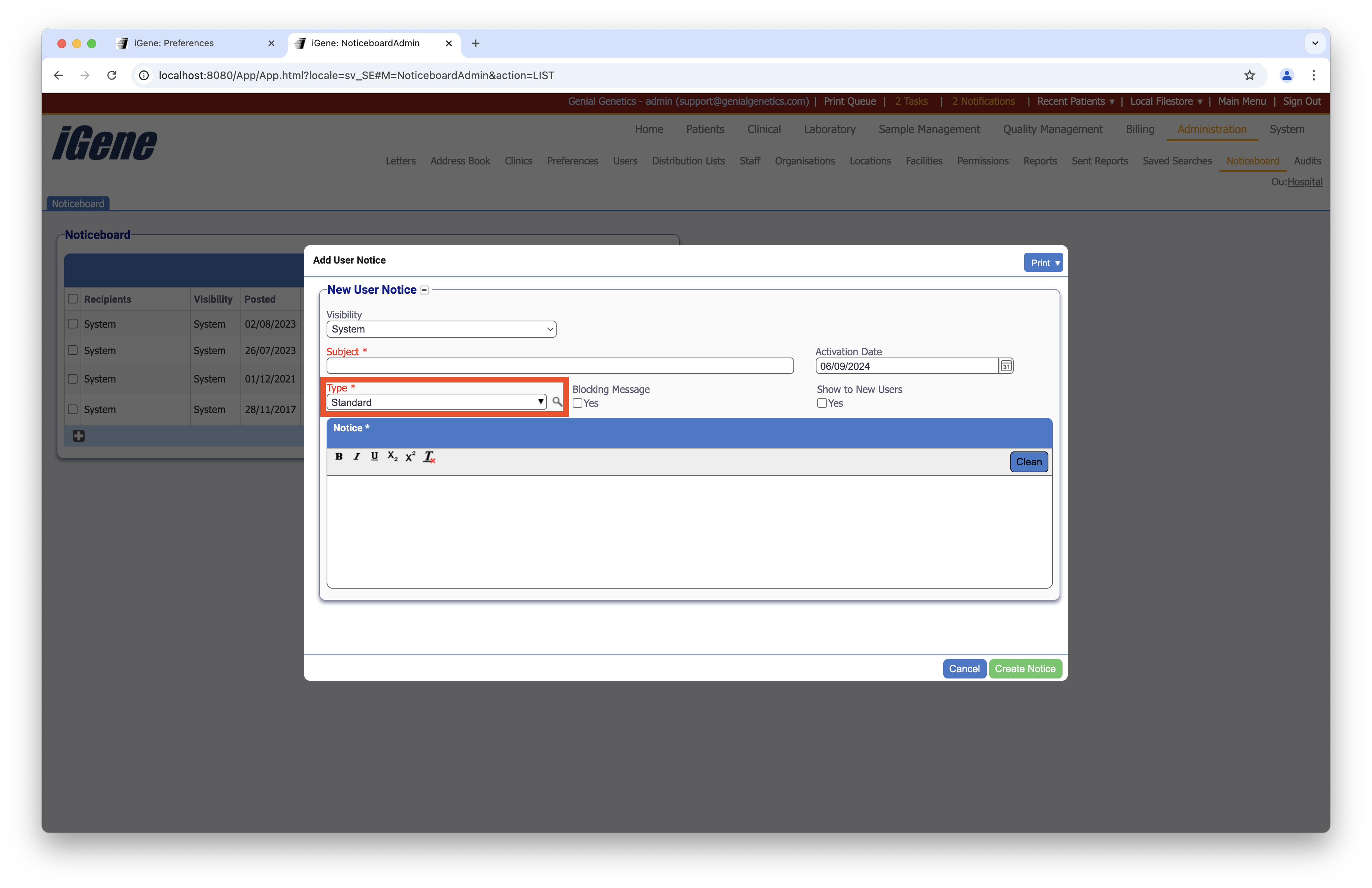Open the Activation Date calendar picker

point(1006,366)
